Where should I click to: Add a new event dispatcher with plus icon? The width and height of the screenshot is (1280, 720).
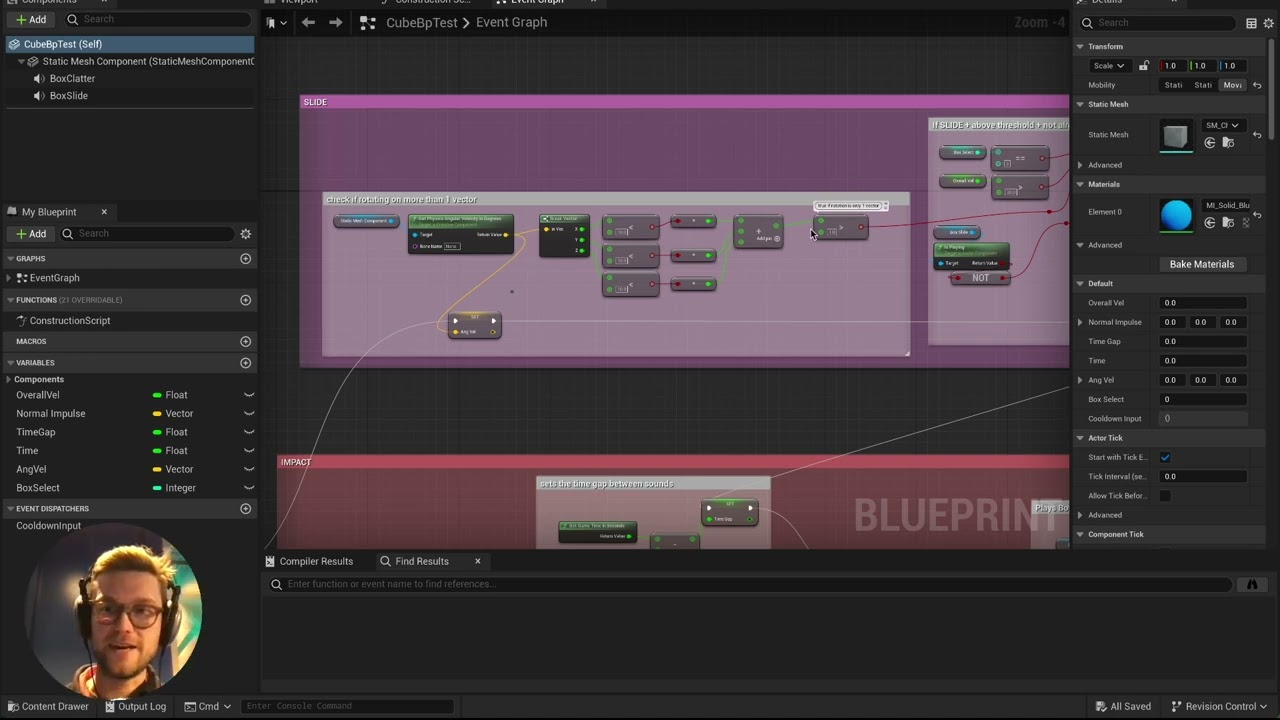[x=245, y=509]
